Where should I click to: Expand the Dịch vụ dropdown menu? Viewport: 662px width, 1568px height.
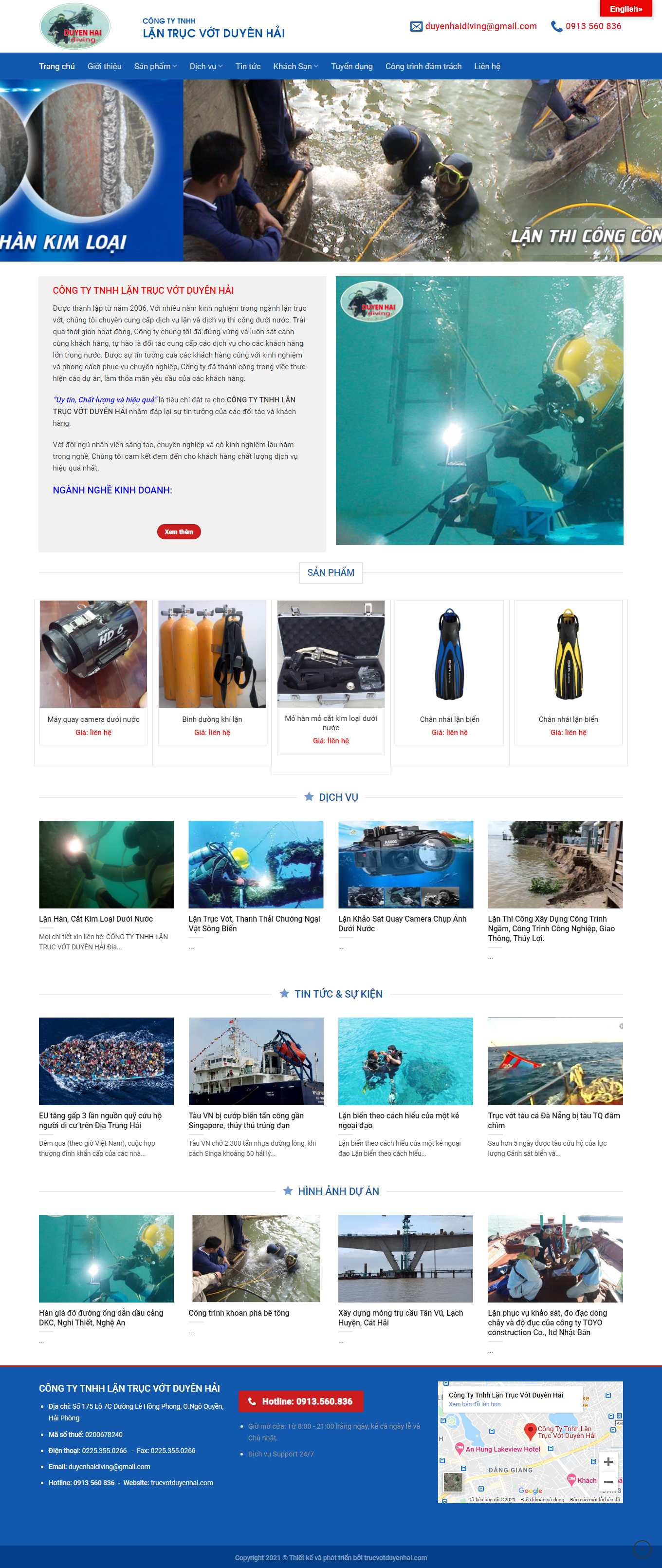205,66
